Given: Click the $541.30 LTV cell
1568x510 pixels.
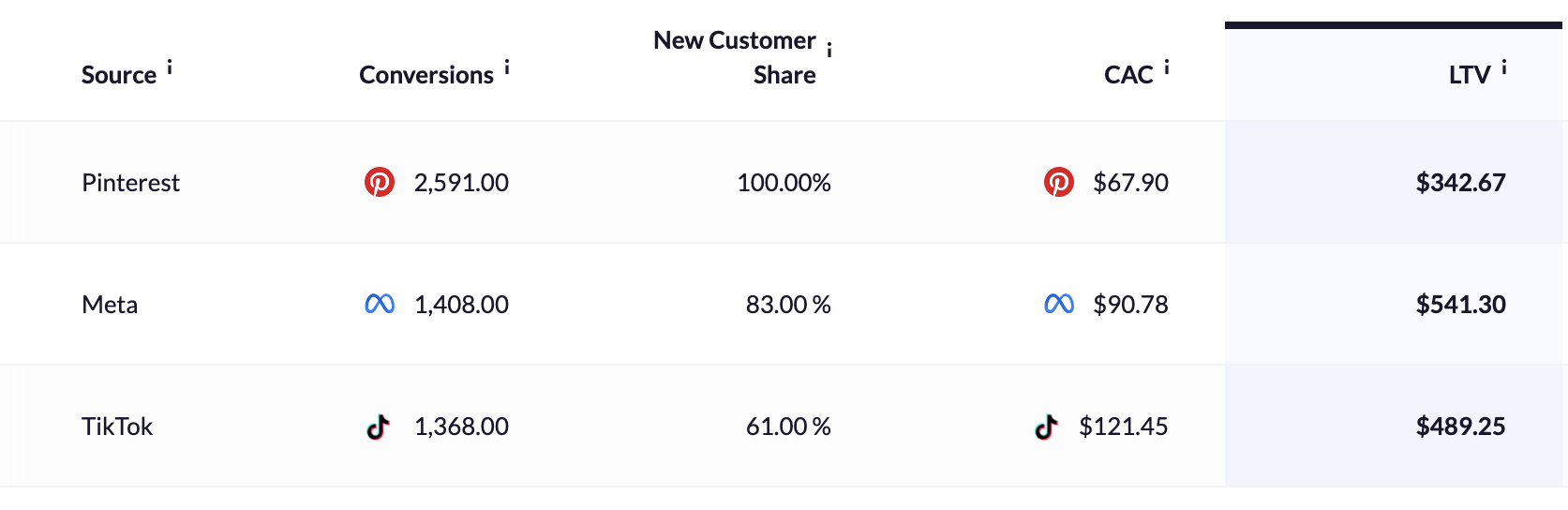Looking at the screenshot, I should (x=1460, y=305).
